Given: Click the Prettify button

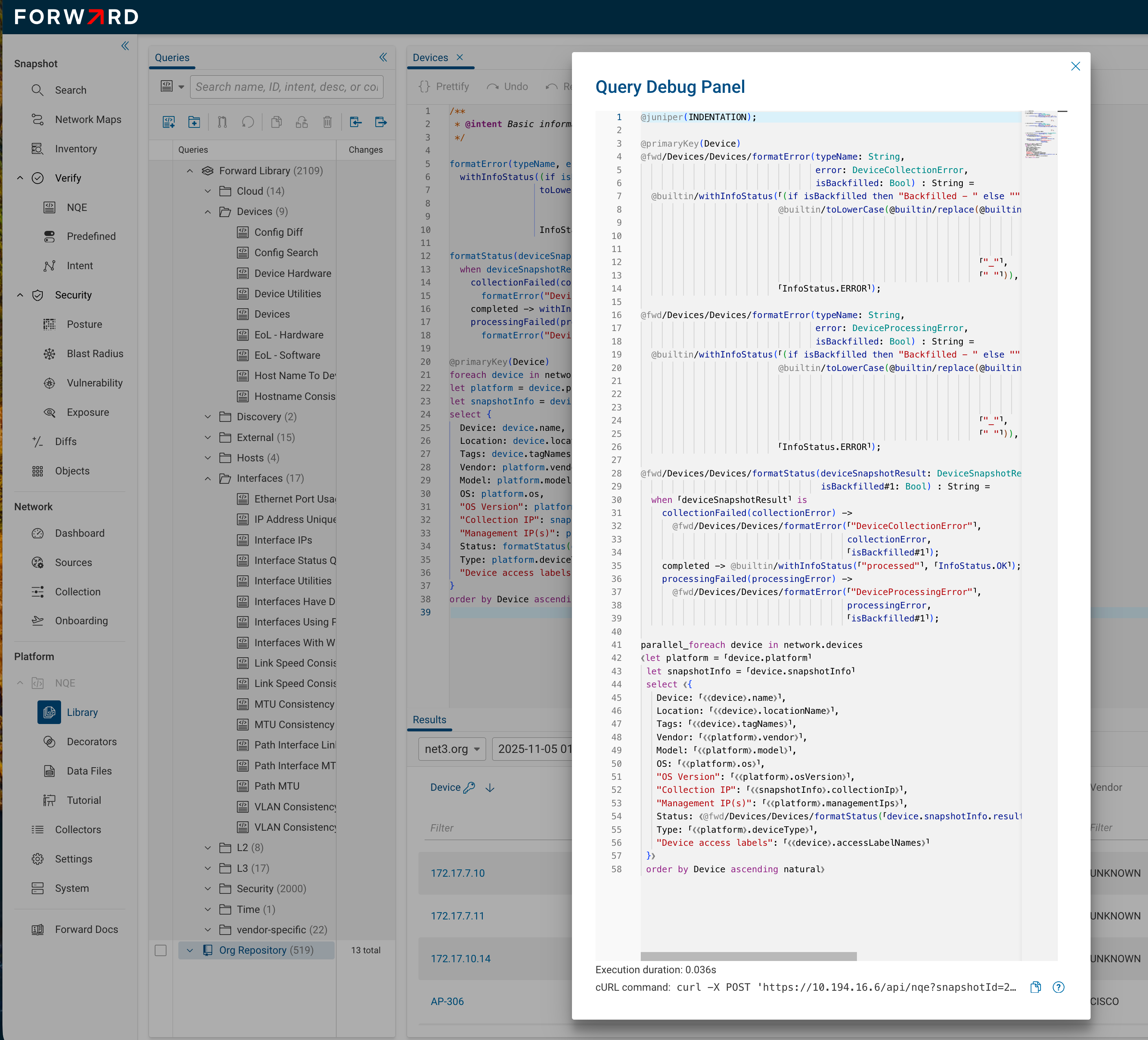Looking at the screenshot, I should pyautogui.click(x=444, y=87).
